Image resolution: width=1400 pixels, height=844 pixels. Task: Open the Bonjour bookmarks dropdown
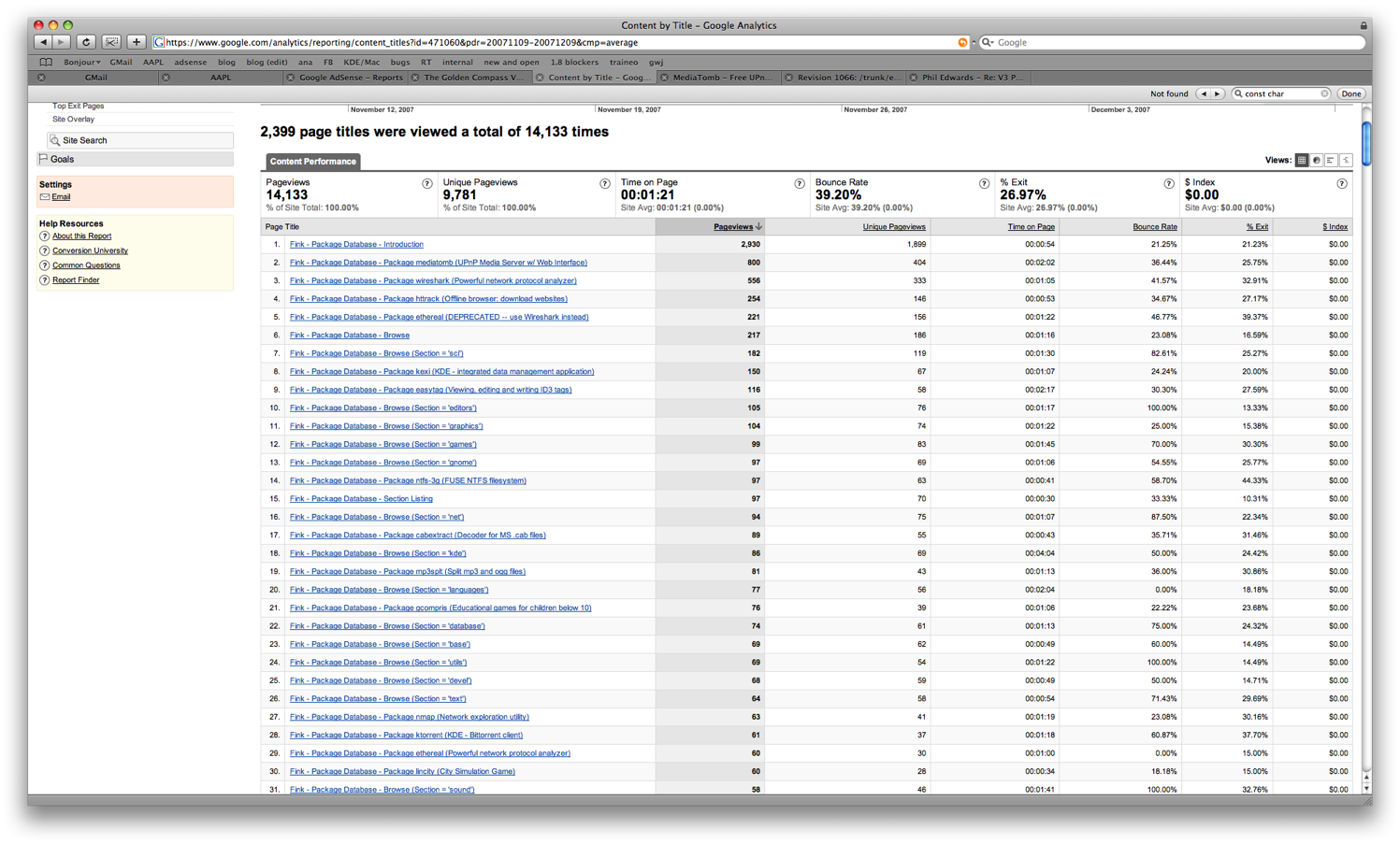(x=81, y=63)
